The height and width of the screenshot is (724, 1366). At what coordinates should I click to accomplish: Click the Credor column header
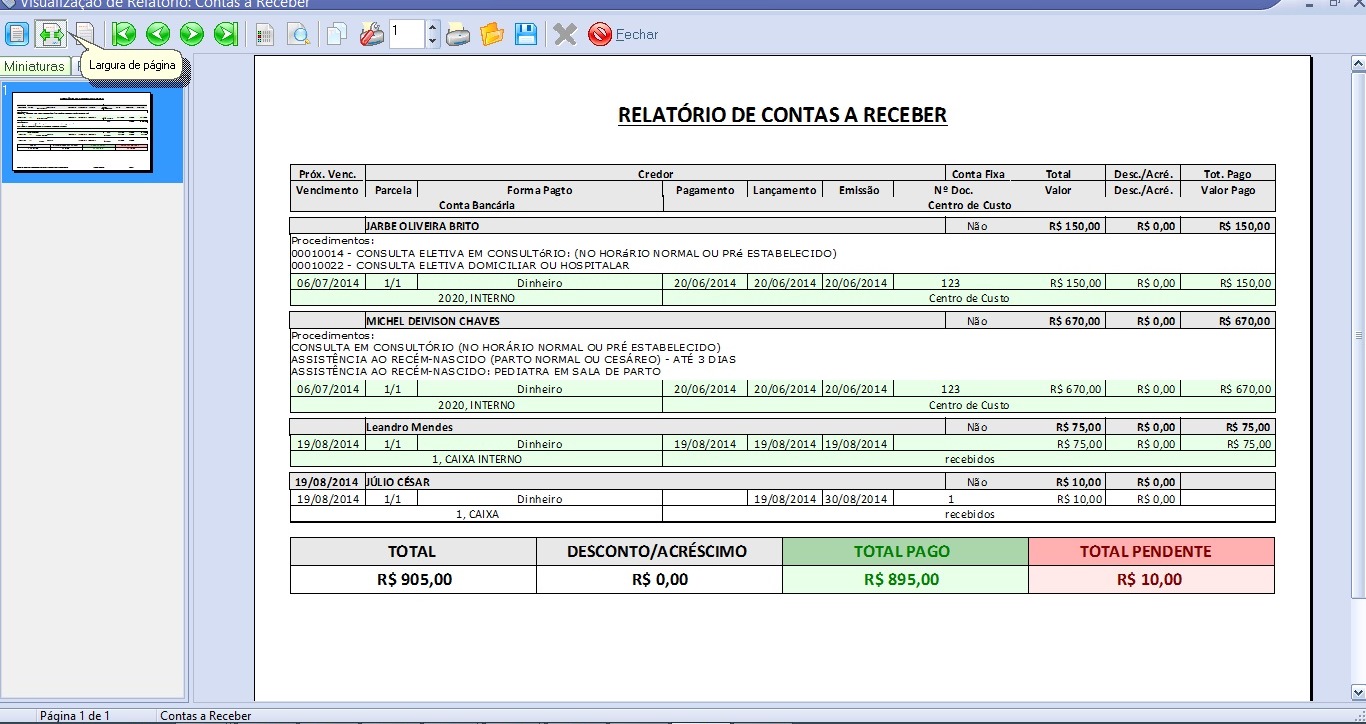click(656, 174)
